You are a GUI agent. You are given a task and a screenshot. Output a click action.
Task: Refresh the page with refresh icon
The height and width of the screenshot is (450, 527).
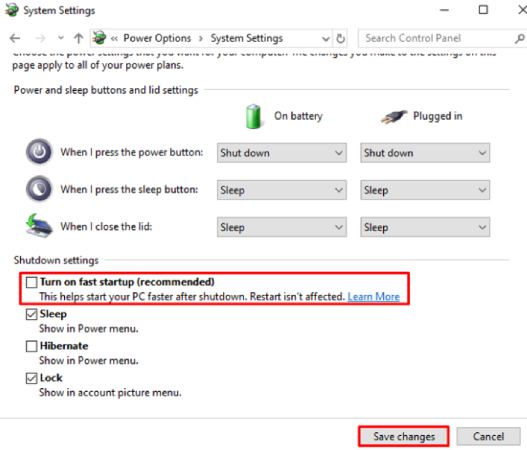(340, 39)
